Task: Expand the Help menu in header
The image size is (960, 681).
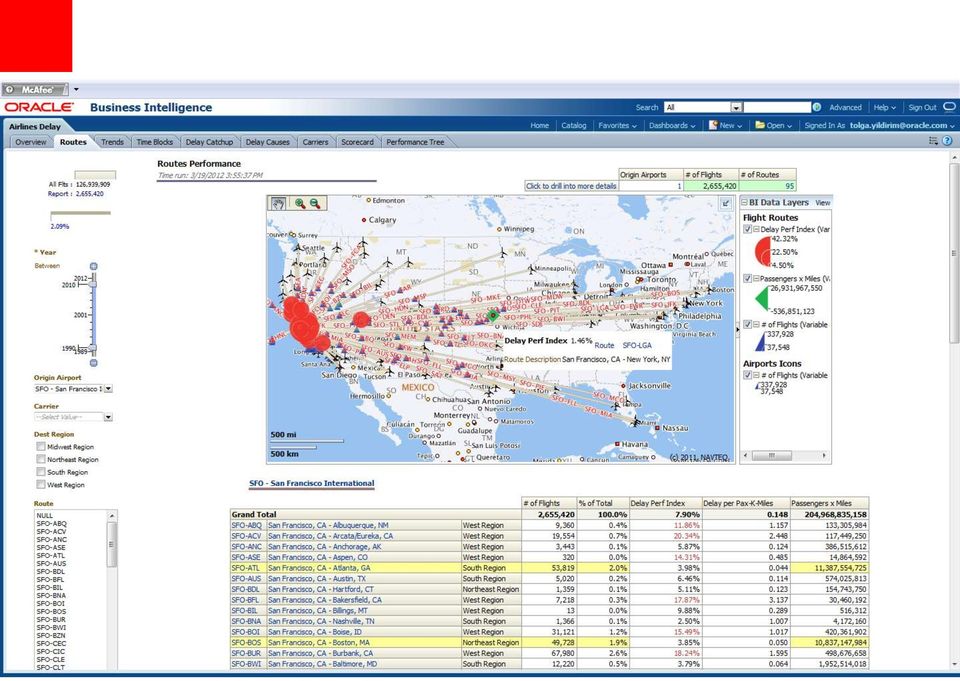Action: [884, 107]
